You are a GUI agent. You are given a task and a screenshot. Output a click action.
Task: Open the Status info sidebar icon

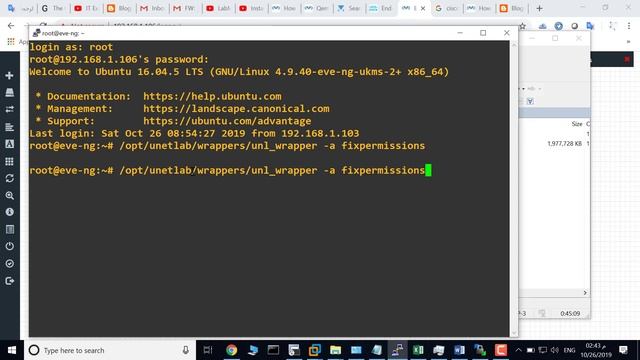pyautogui.click(x=9, y=212)
